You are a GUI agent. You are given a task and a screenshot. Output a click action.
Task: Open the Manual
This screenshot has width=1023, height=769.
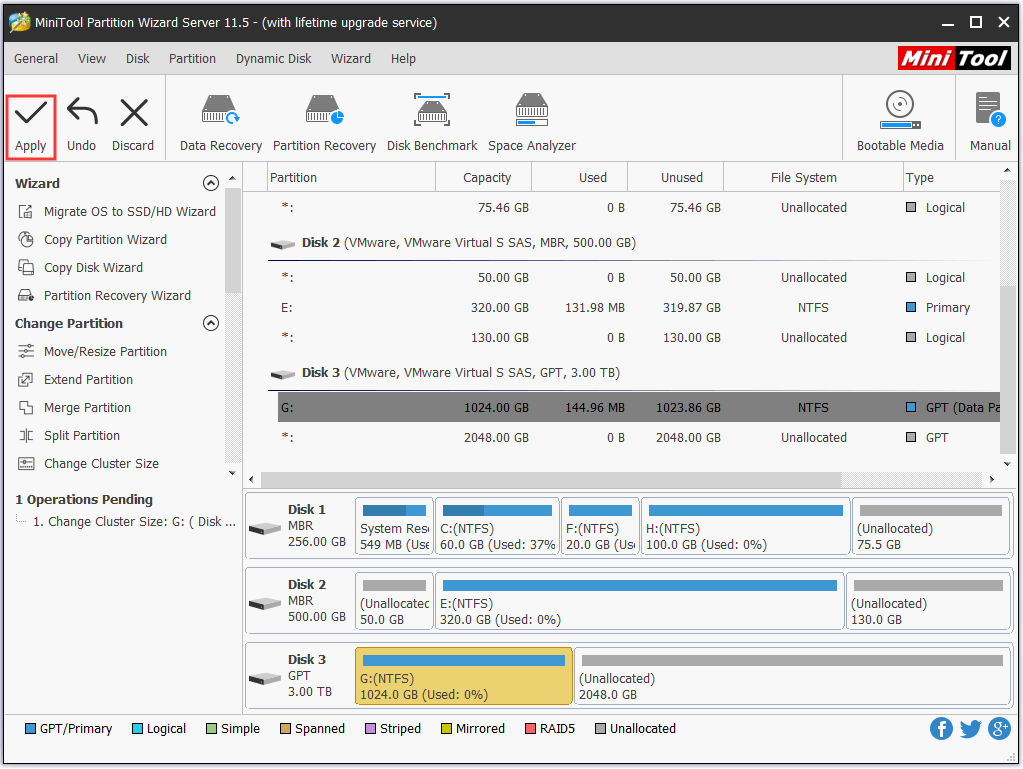tap(990, 121)
